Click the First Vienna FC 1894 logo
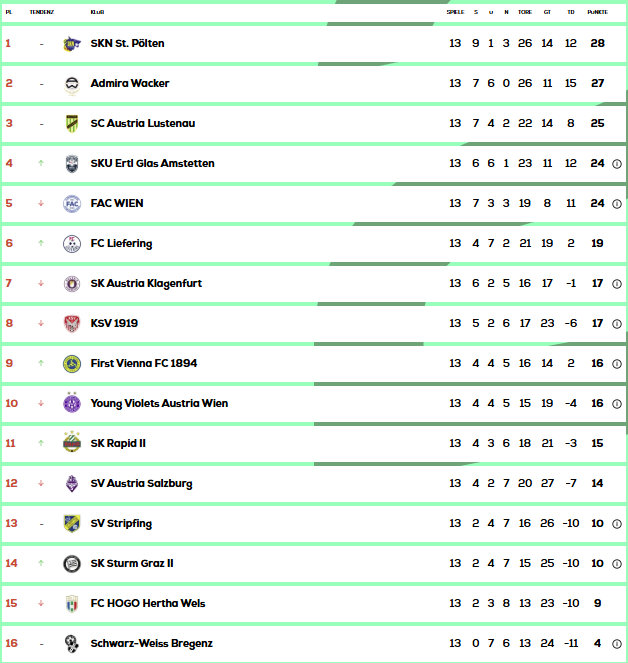The height and width of the screenshot is (663, 628). [x=71, y=363]
